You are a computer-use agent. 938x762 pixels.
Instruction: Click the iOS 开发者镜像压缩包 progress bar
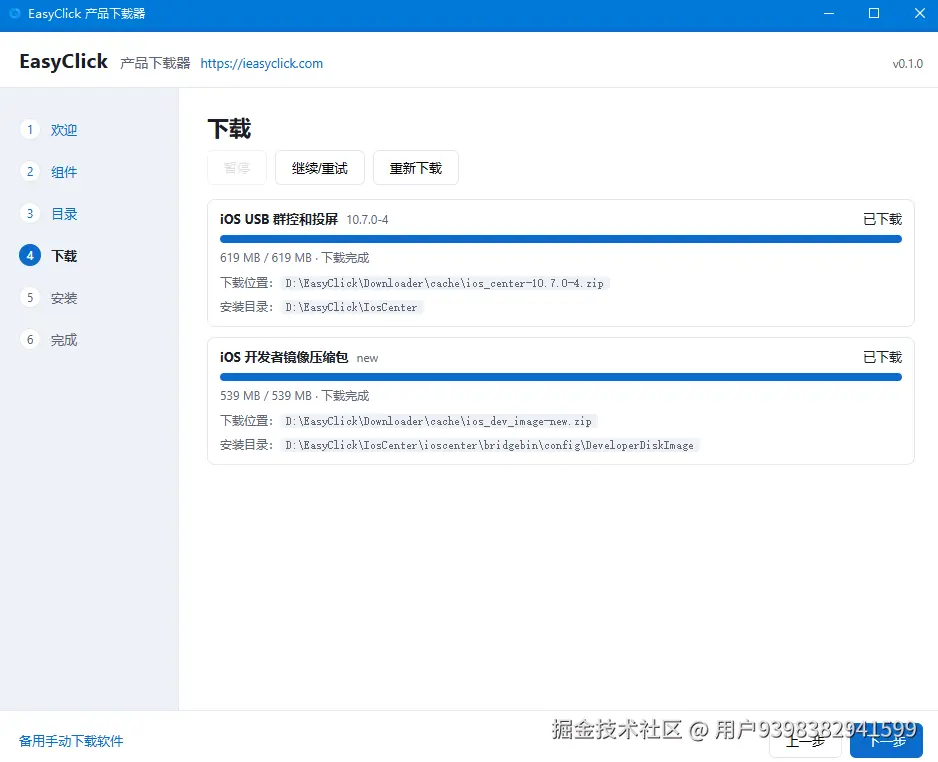pos(561,377)
